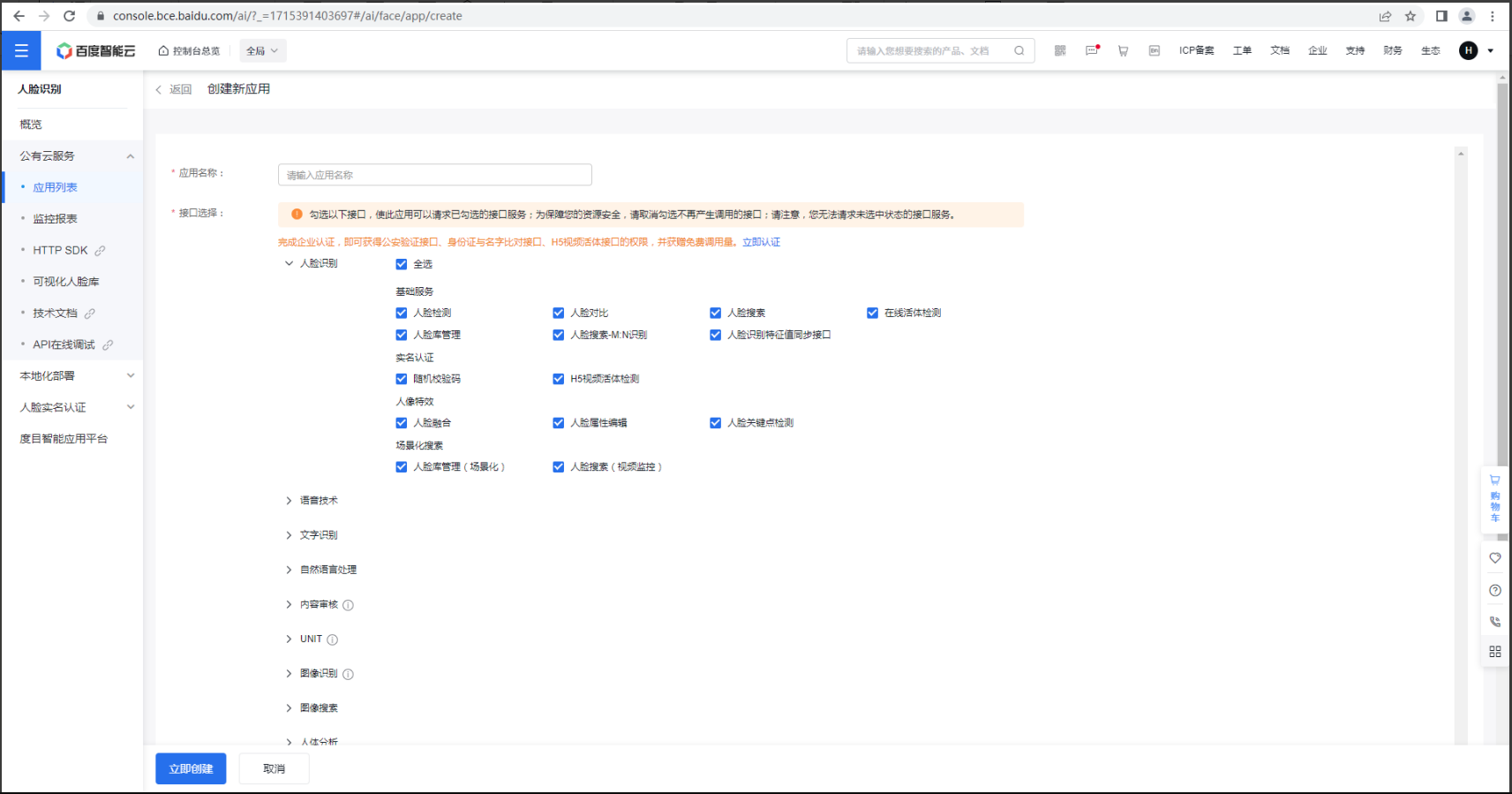Click the phone contact side icon
Screen dimensions: 1512x794
[x=1494, y=621]
